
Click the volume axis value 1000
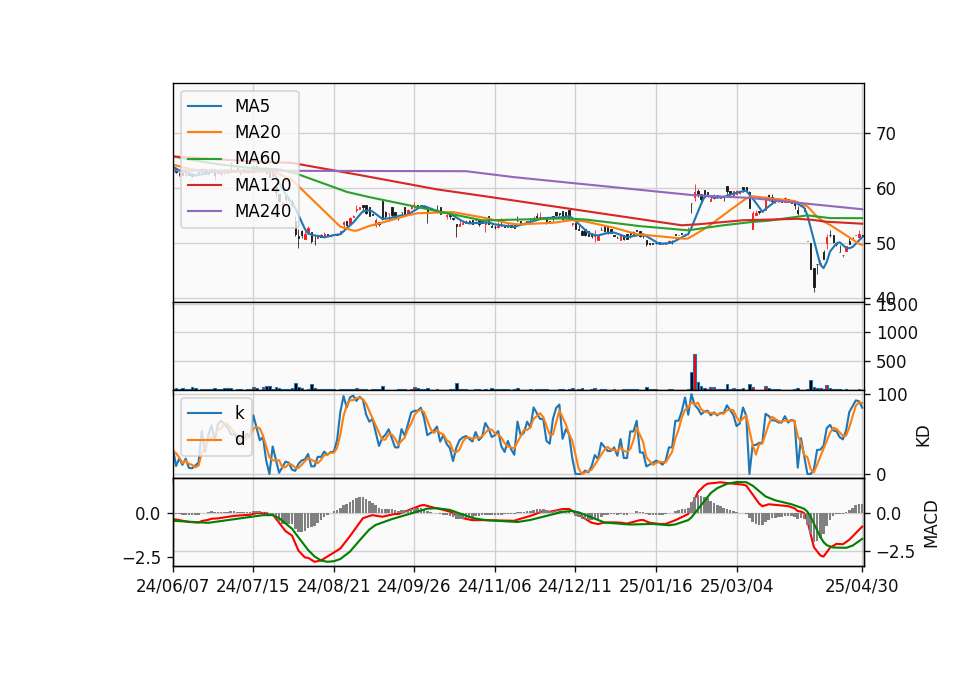tap(897, 333)
